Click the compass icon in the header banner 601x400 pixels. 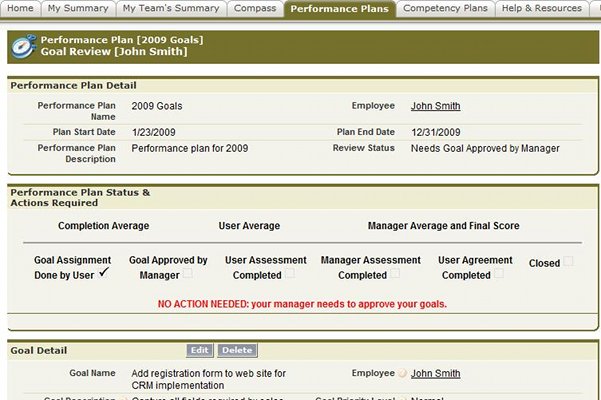[23, 46]
